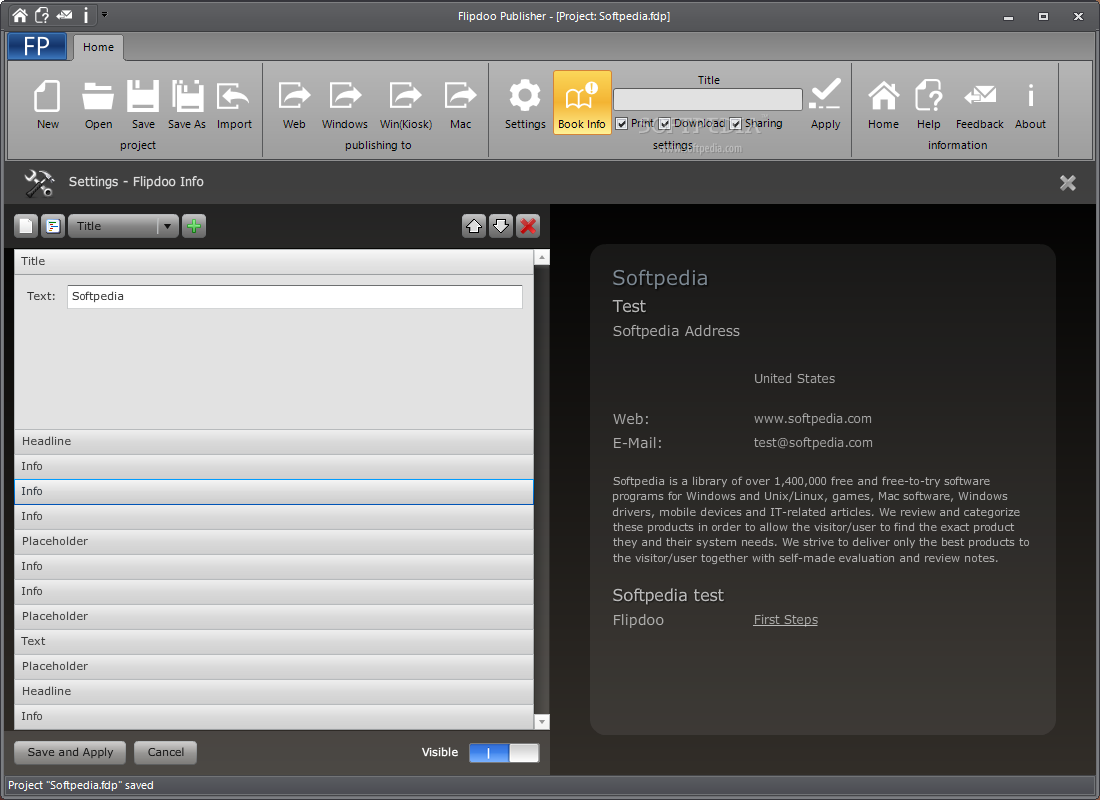The height and width of the screenshot is (800, 1100).
Task: Open Settings gear in ribbon
Action: [x=525, y=105]
